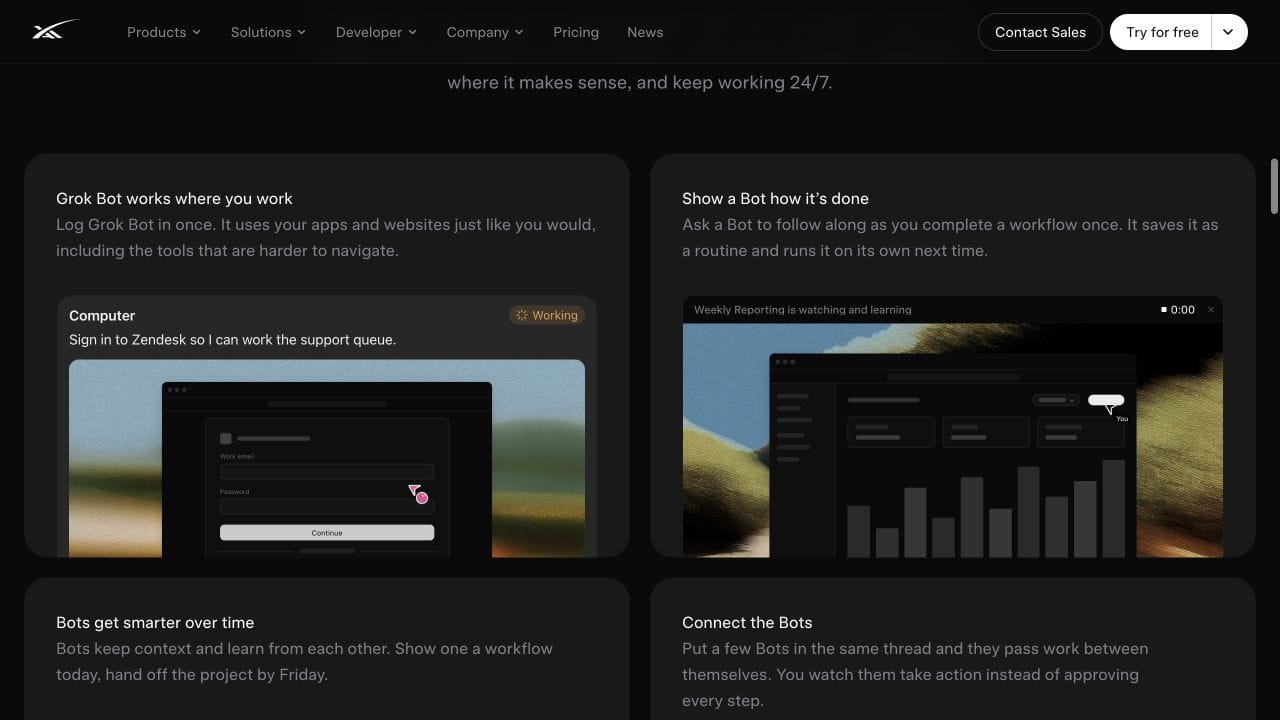Open the Developer dropdown
This screenshot has width=1280, height=720.
(376, 32)
